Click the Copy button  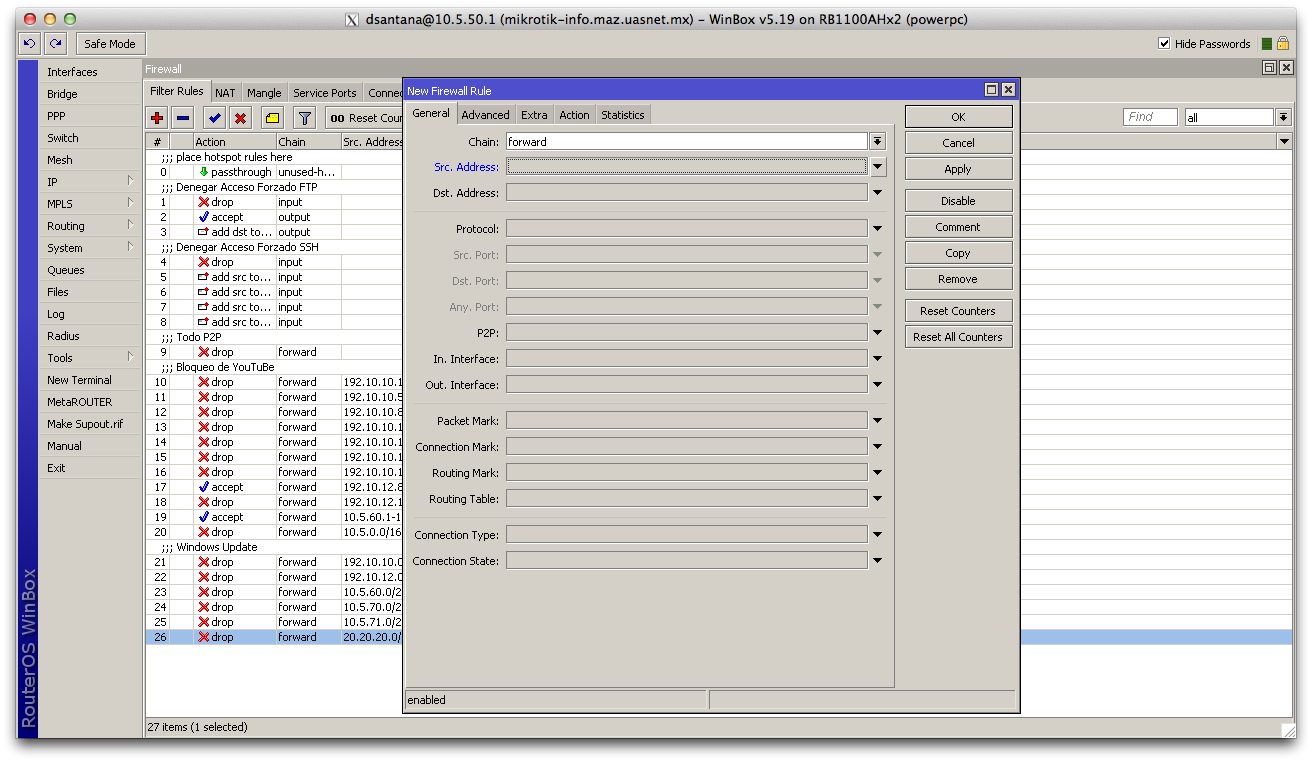tap(958, 253)
